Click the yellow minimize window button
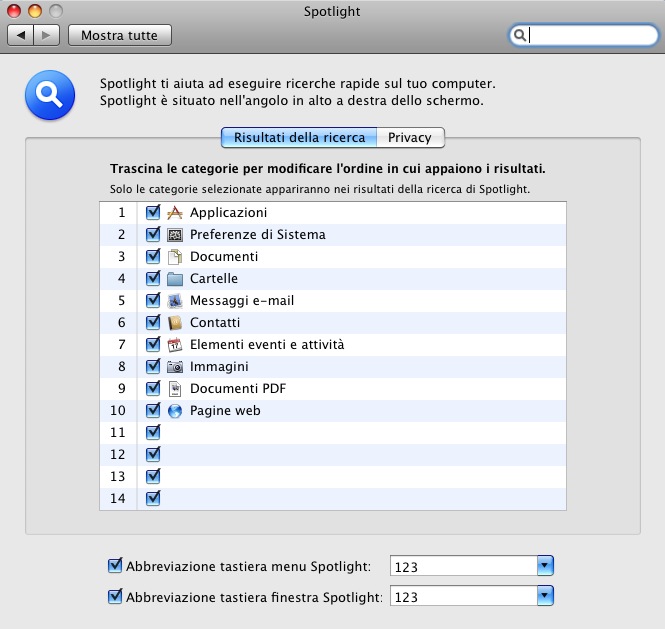 (x=35, y=11)
